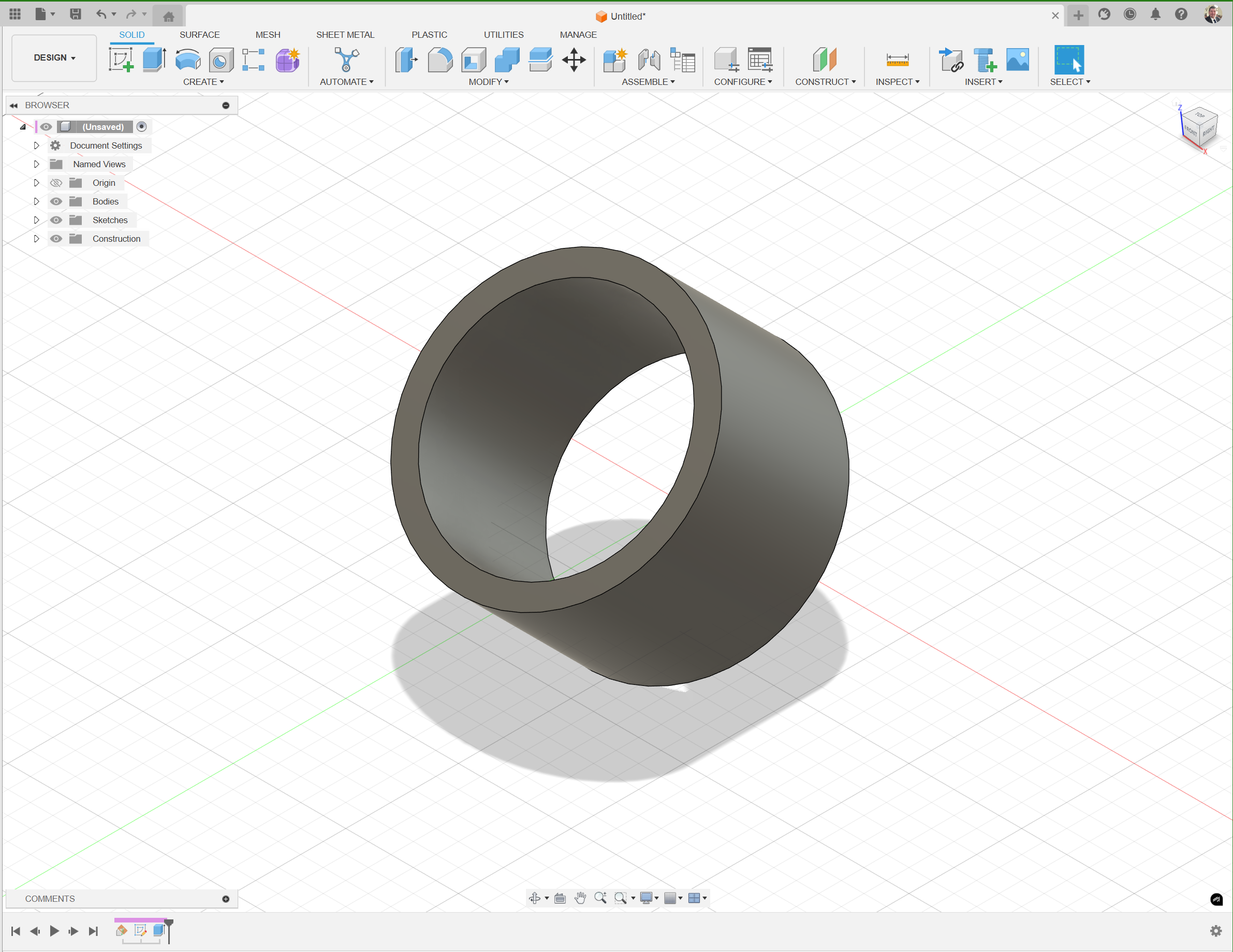
Task: Open the Create Form tool
Action: coord(287,60)
